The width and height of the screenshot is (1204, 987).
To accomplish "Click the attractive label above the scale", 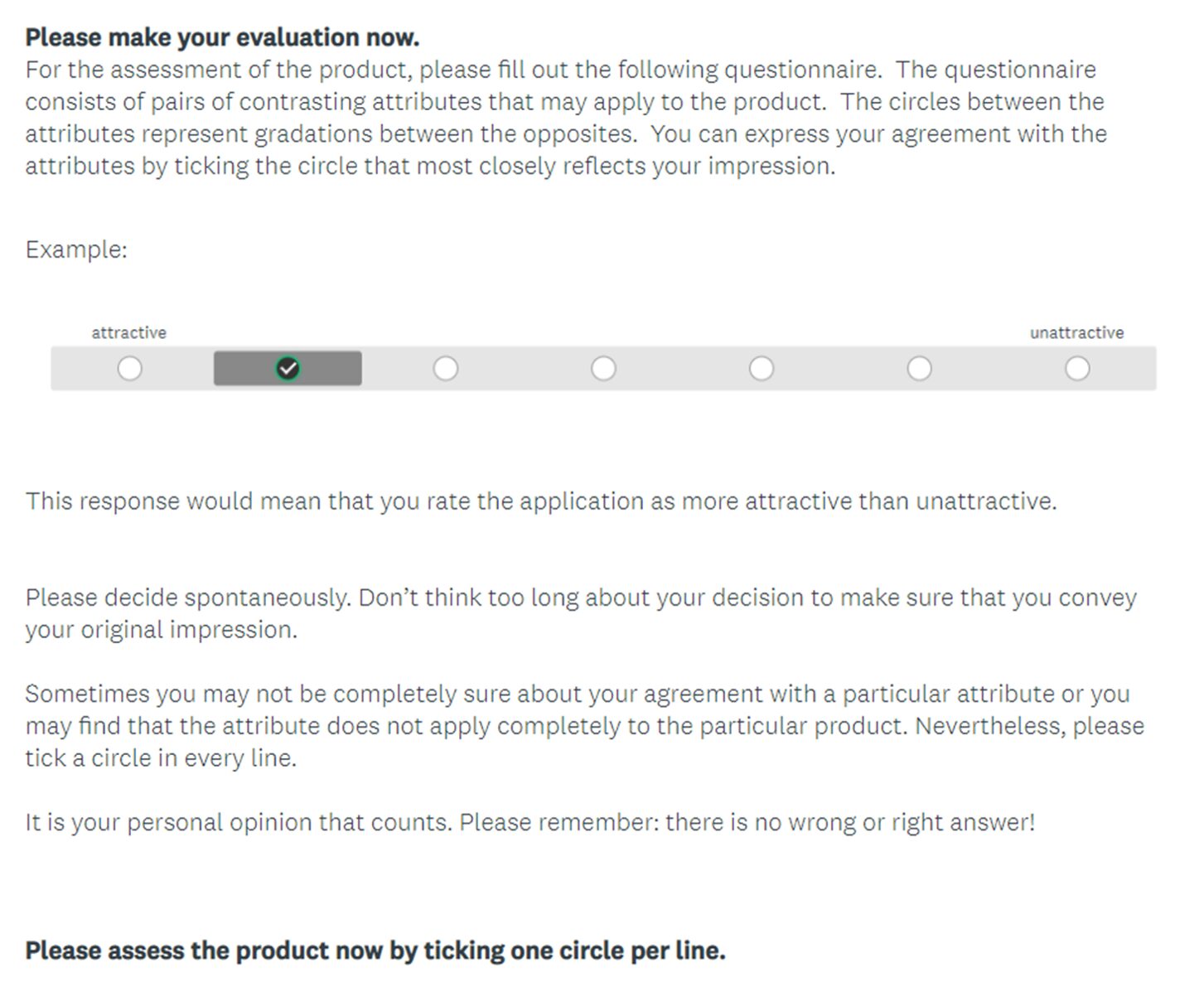I will tap(129, 331).
